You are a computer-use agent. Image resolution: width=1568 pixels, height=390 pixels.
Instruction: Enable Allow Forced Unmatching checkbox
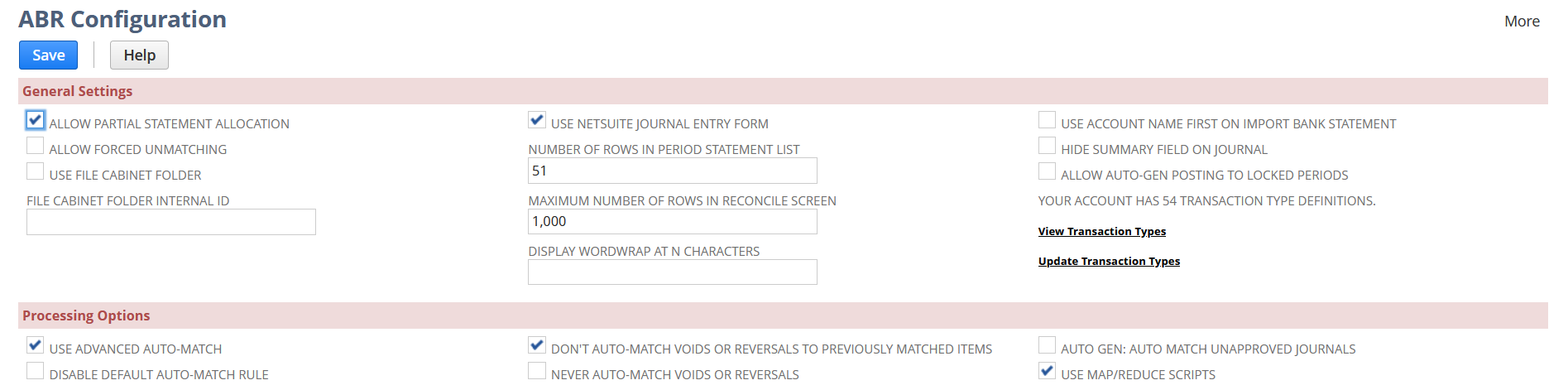point(35,147)
